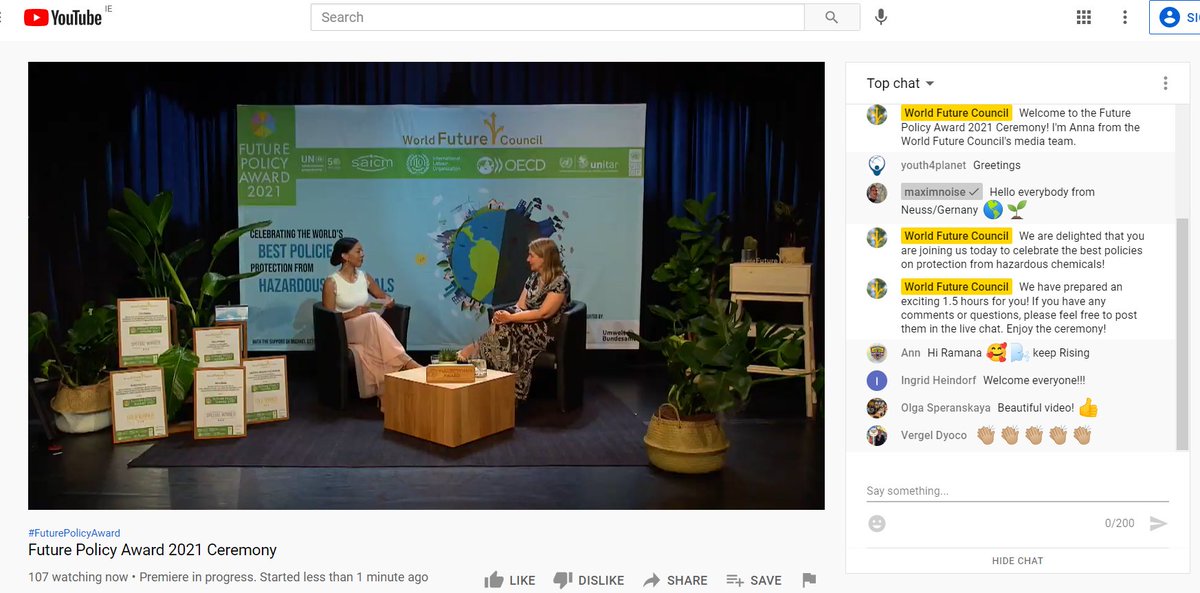
Task: Open the live chat options menu
Action: 1165,83
